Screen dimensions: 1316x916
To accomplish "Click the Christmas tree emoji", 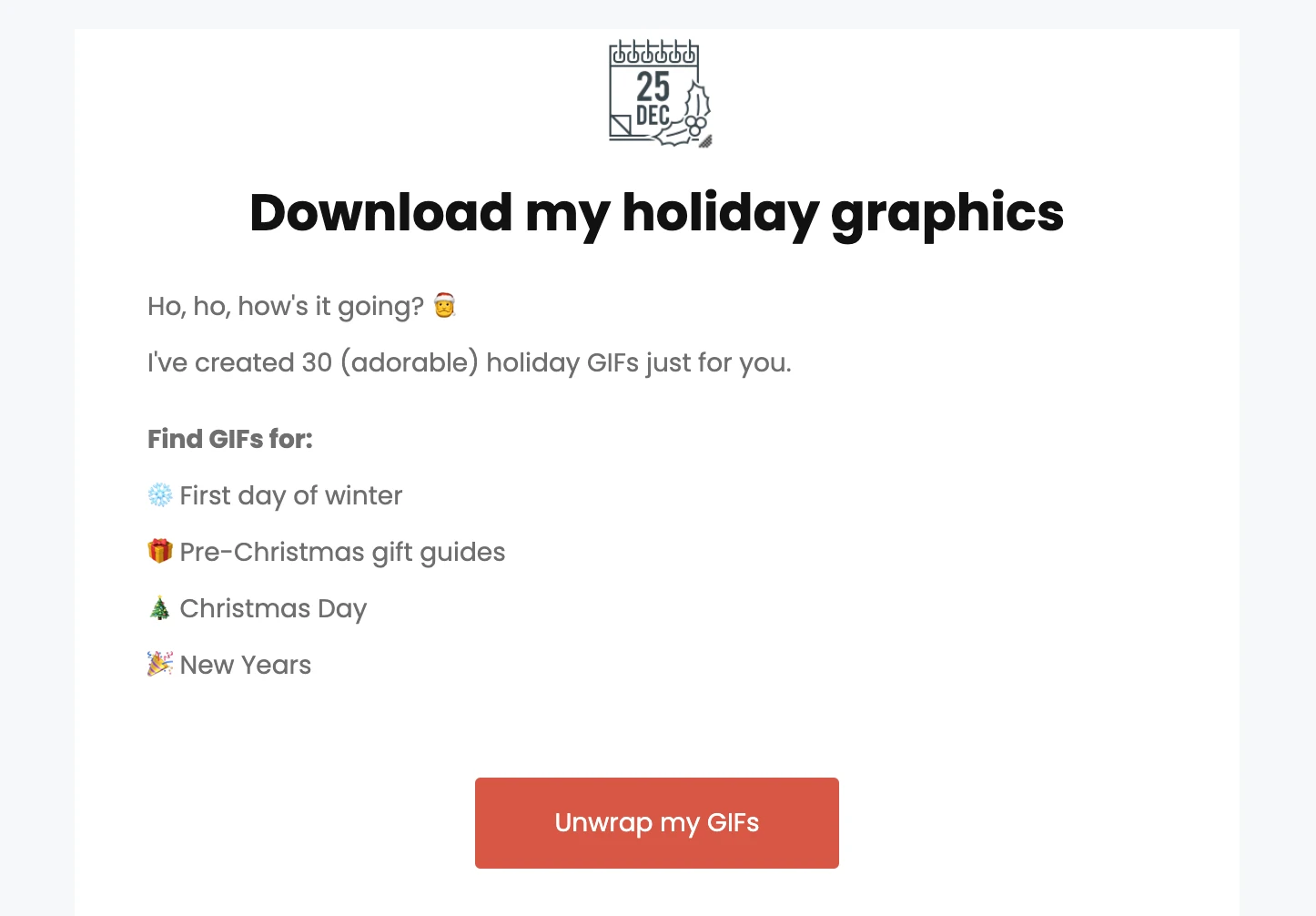I will pos(160,608).
